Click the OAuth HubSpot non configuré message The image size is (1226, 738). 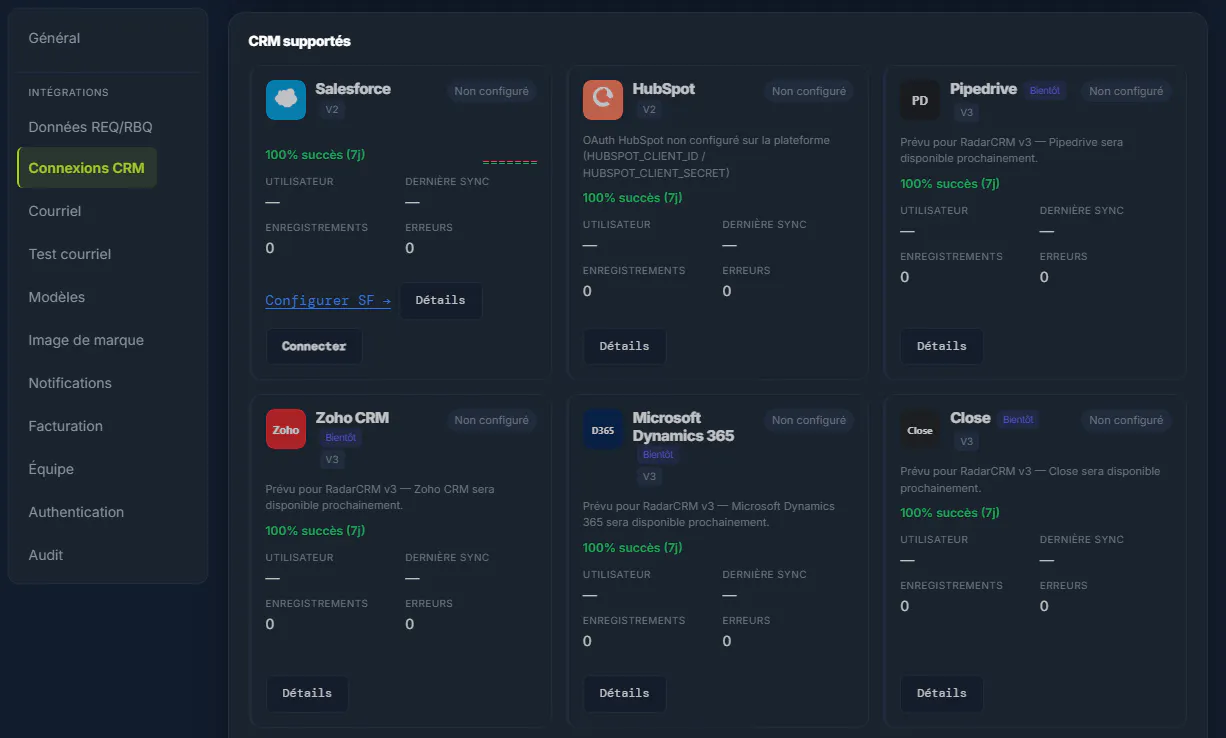(x=707, y=157)
